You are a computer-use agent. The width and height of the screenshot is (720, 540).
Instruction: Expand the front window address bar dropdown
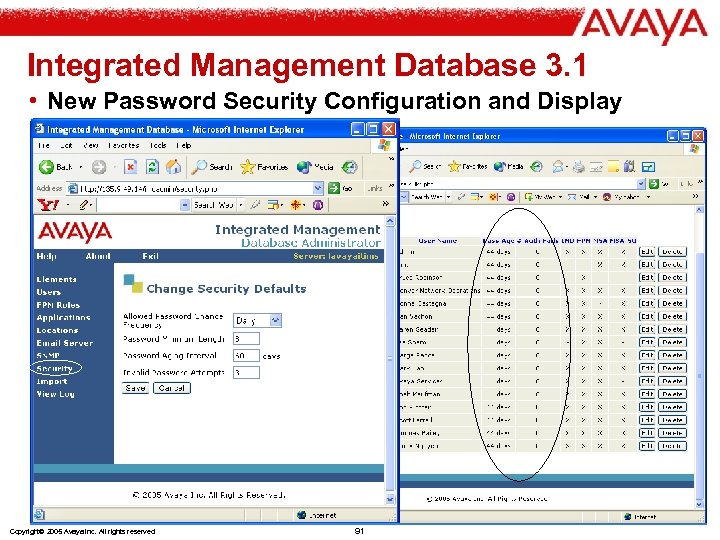click(x=318, y=188)
